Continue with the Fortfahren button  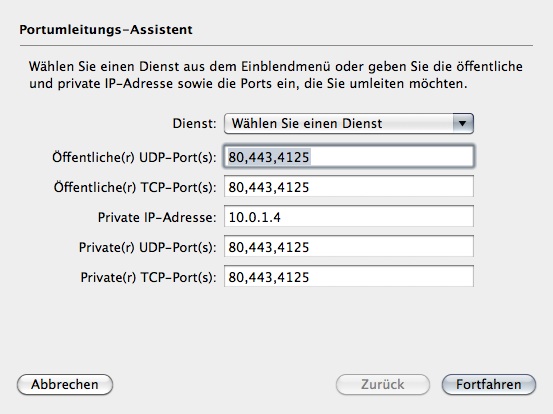[x=488, y=384]
